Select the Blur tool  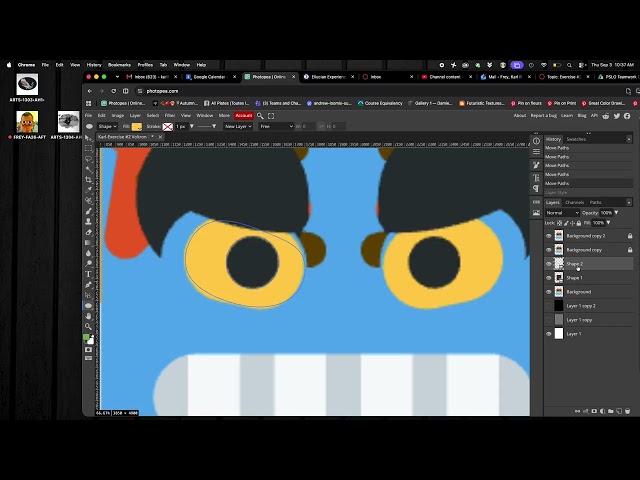88,253
